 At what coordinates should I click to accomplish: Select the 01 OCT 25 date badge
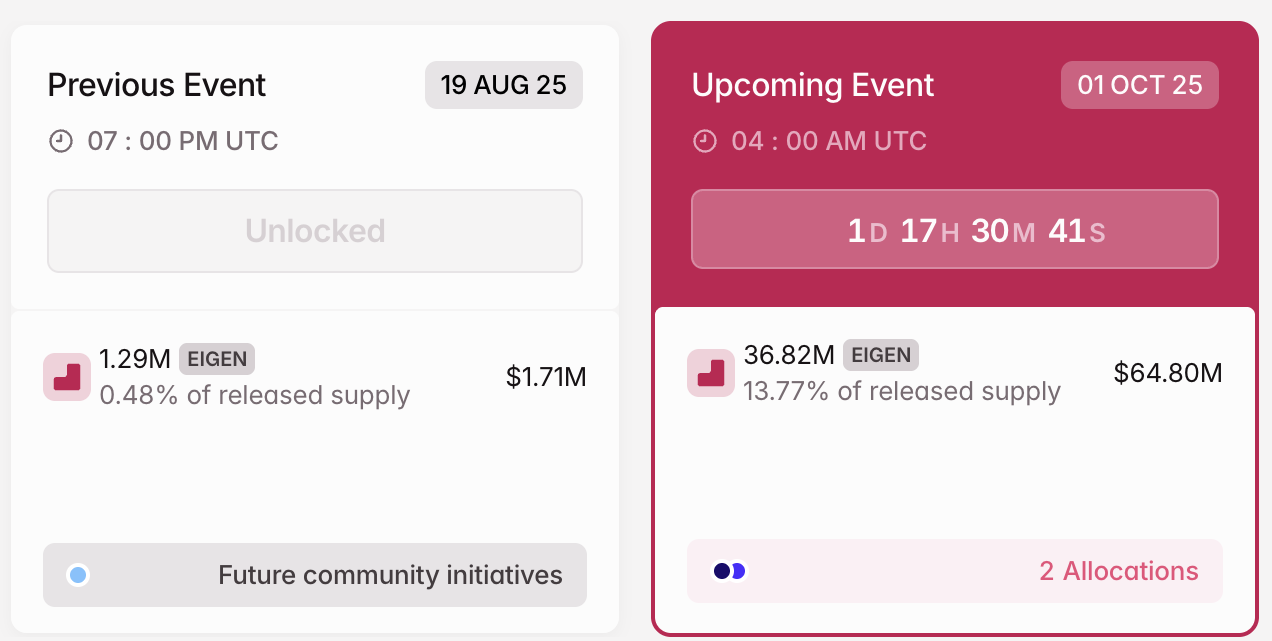(1139, 85)
